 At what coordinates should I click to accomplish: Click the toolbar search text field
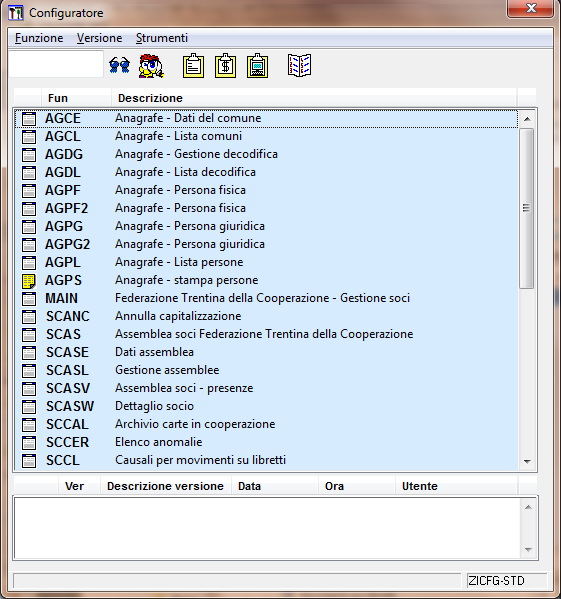tap(56, 64)
